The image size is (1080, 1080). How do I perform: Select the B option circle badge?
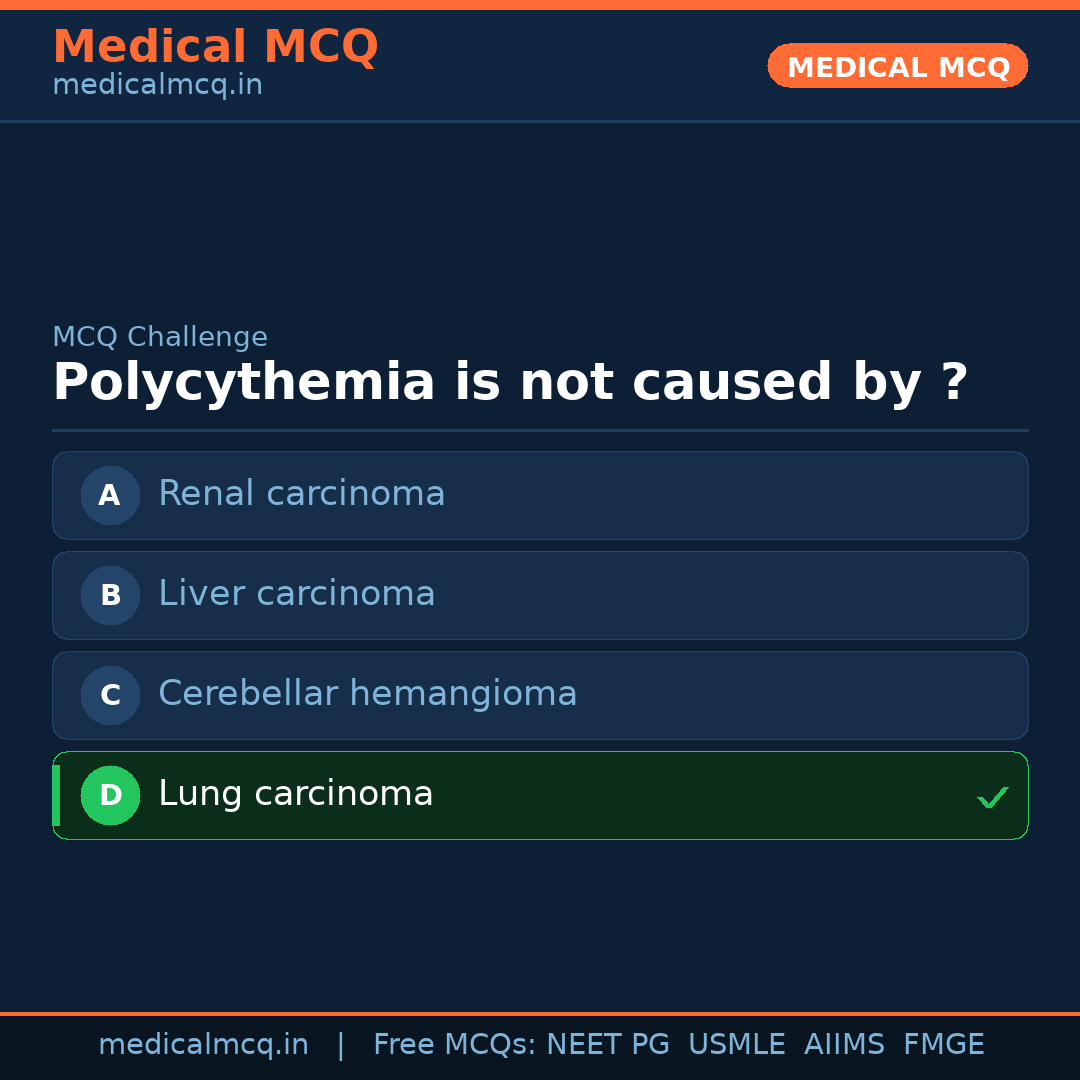(110, 595)
